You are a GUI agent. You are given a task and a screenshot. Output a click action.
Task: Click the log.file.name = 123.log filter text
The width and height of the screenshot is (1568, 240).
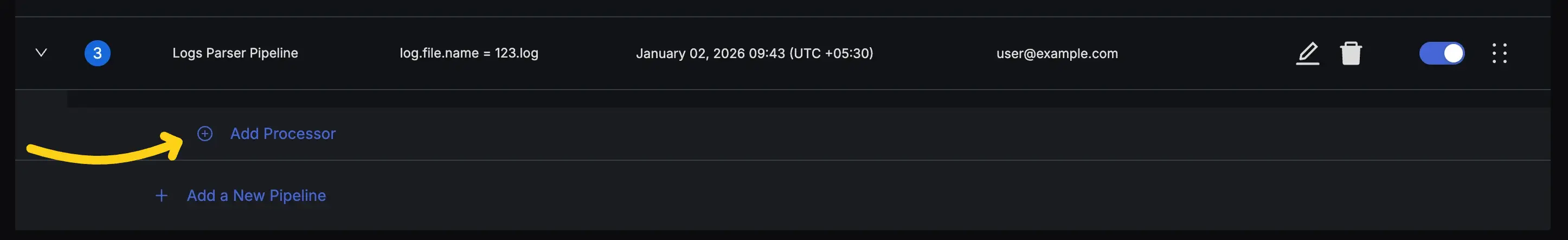[468, 53]
